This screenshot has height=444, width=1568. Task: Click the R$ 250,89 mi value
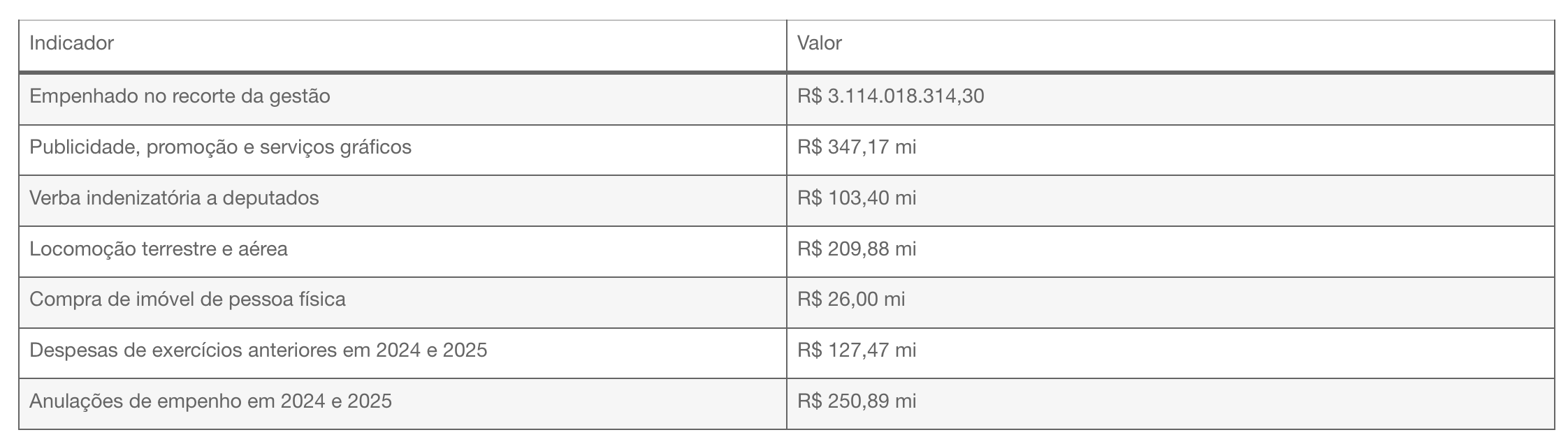point(857,401)
